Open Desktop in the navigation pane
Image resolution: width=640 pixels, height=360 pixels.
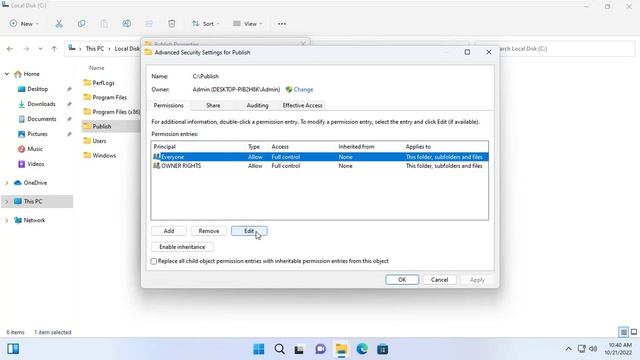(x=38, y=89)
